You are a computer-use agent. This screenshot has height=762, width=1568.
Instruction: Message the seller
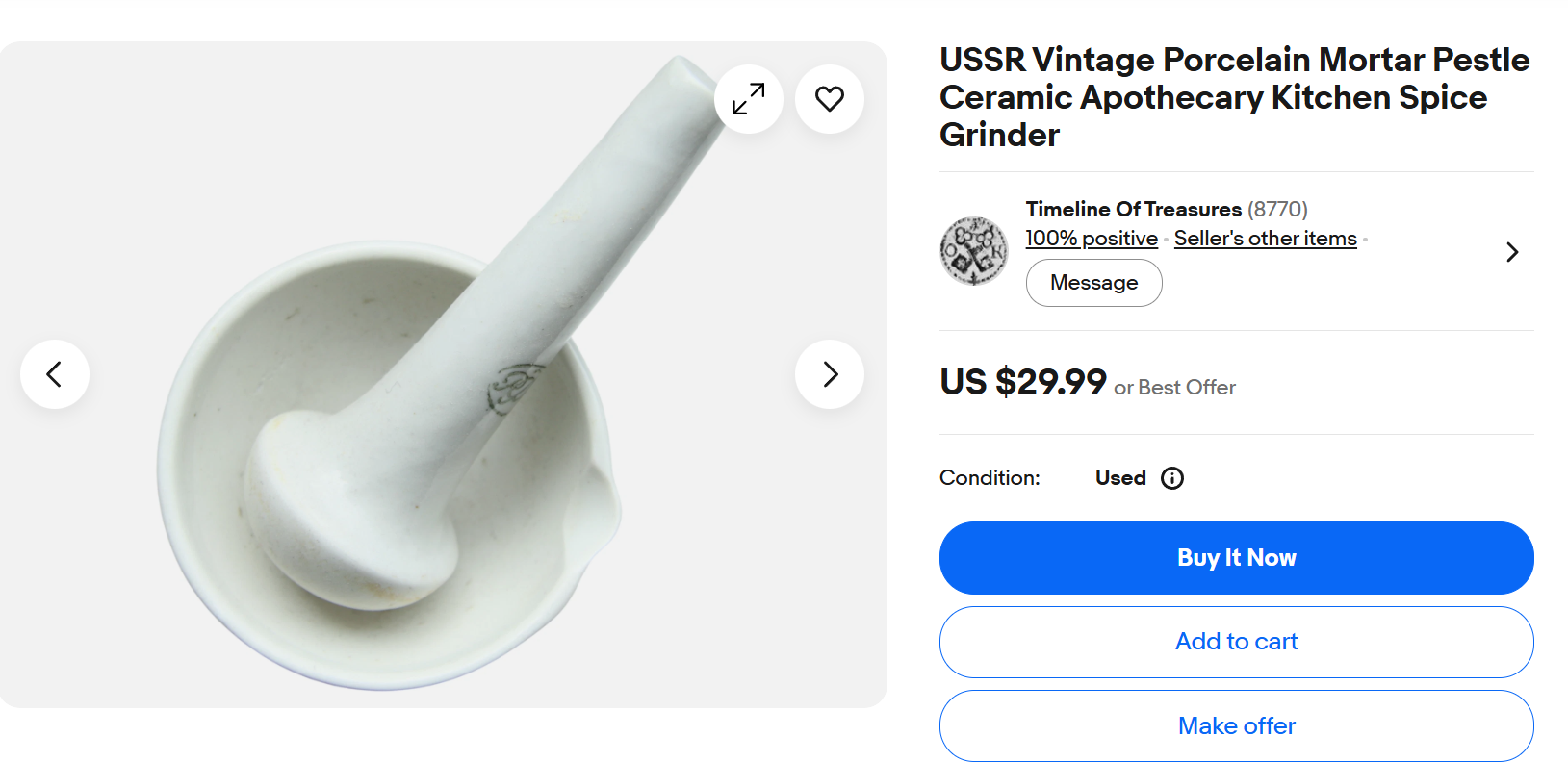1094,283
